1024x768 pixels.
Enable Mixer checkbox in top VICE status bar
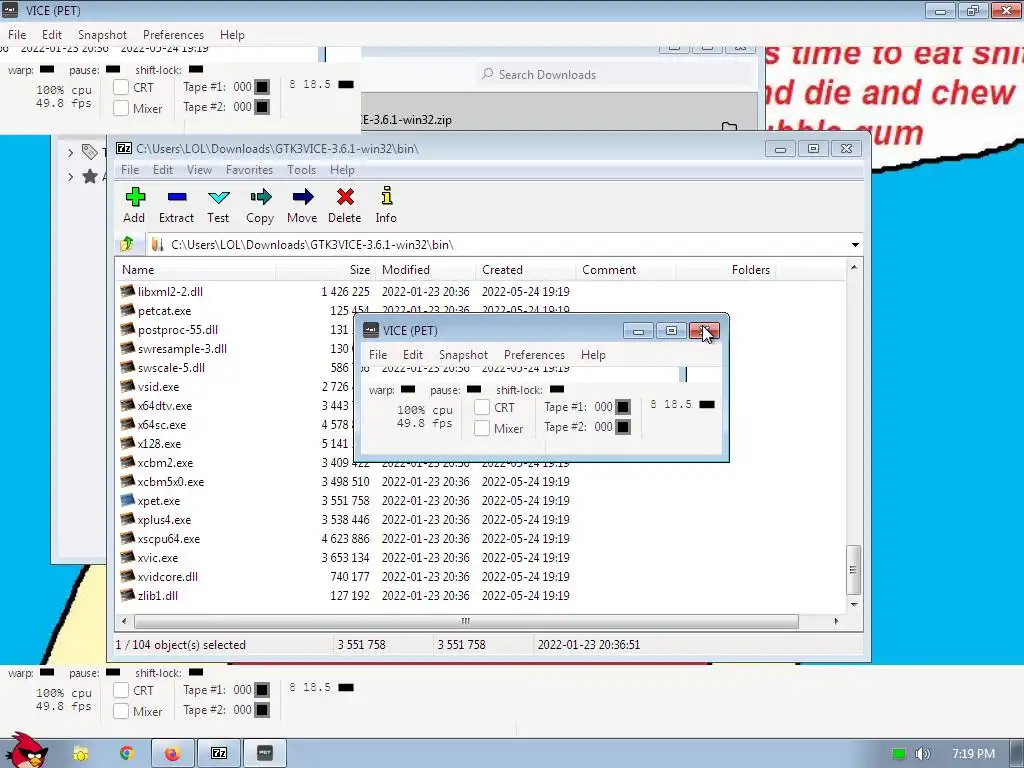tap(121, 108)
